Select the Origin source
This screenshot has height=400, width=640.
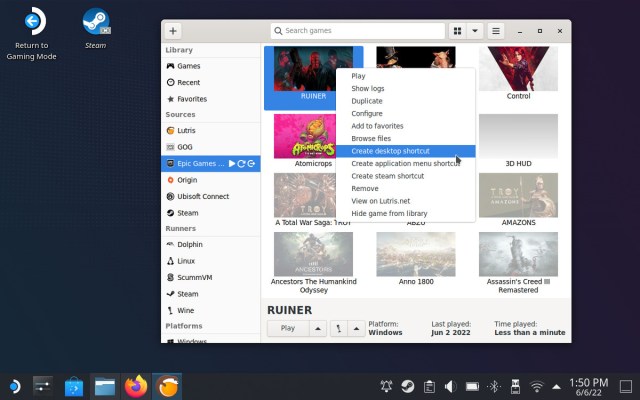[x=211, y=180]
